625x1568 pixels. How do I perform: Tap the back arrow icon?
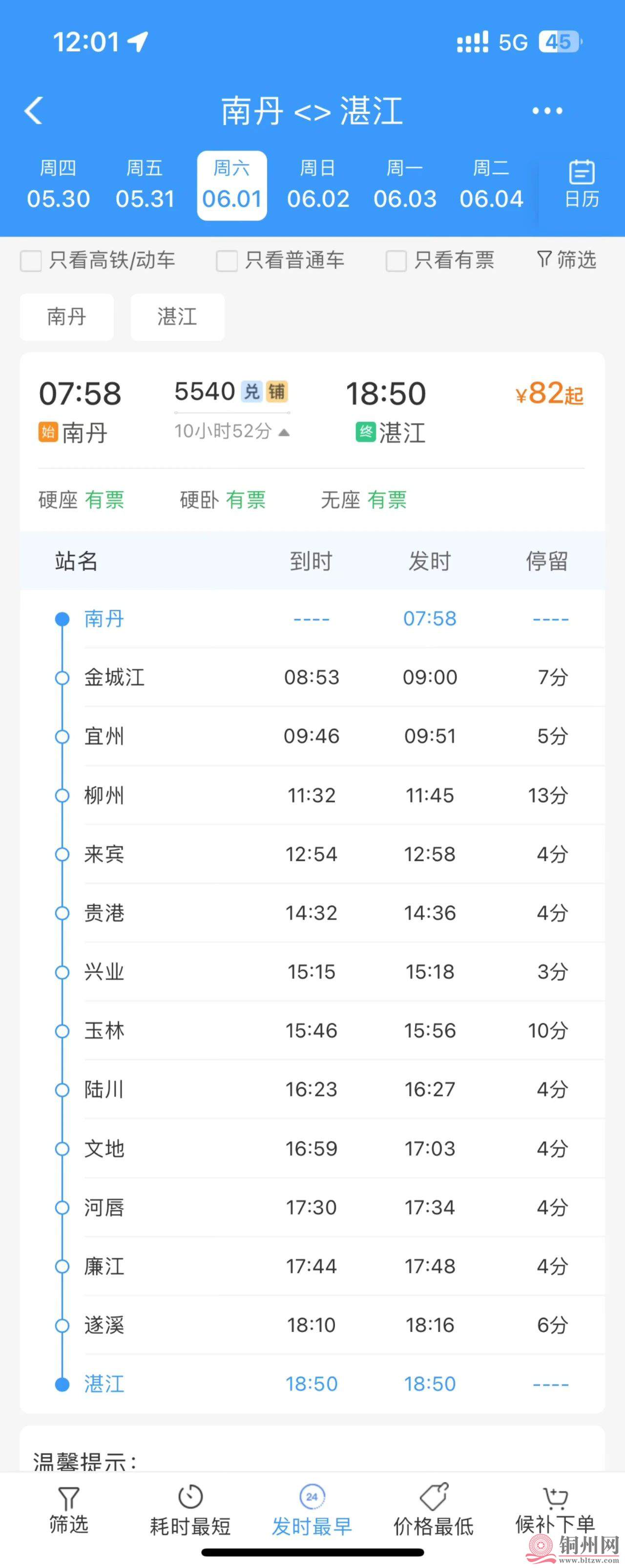[x=34, y=111]
